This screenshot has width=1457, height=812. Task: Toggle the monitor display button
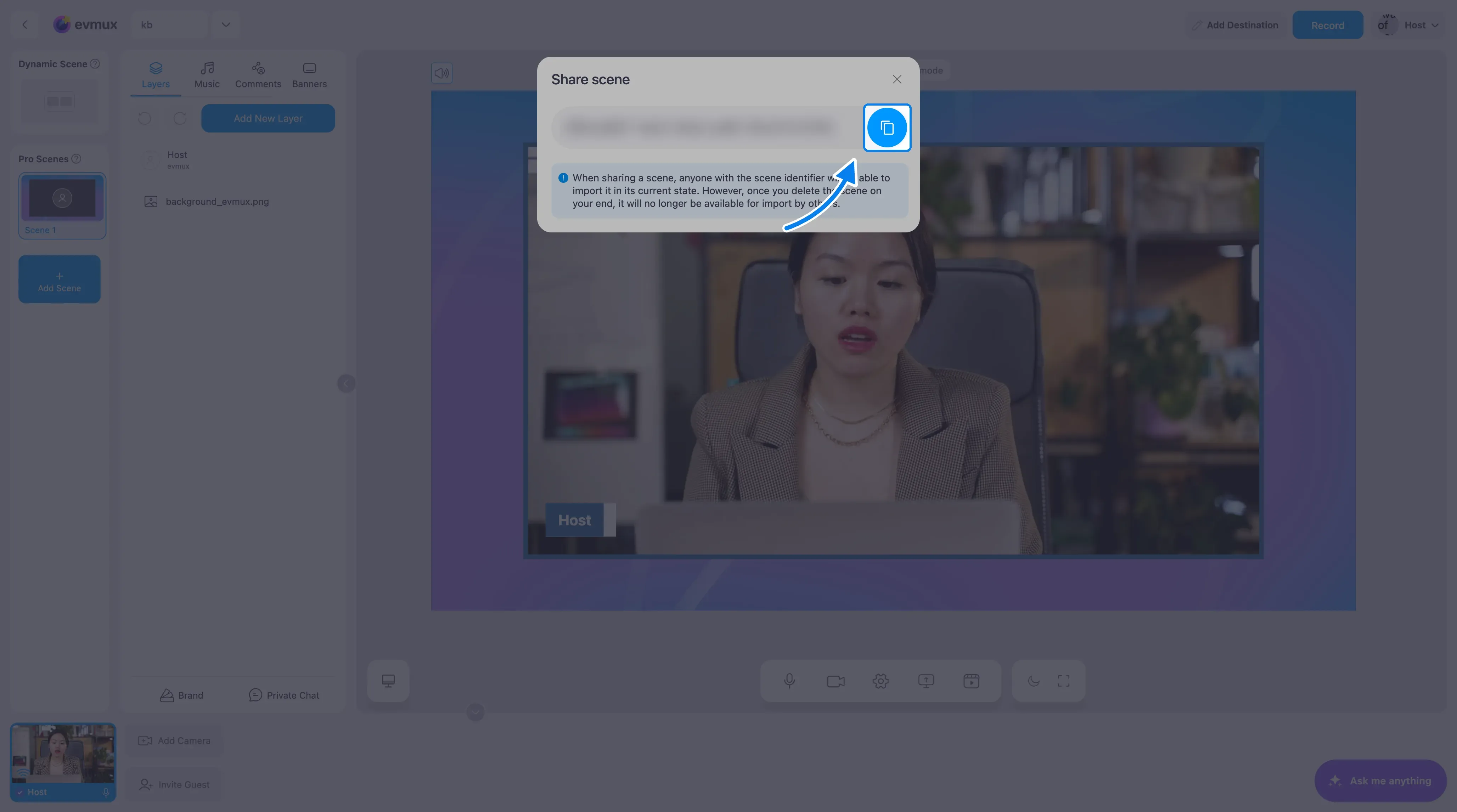click(388, 681)
